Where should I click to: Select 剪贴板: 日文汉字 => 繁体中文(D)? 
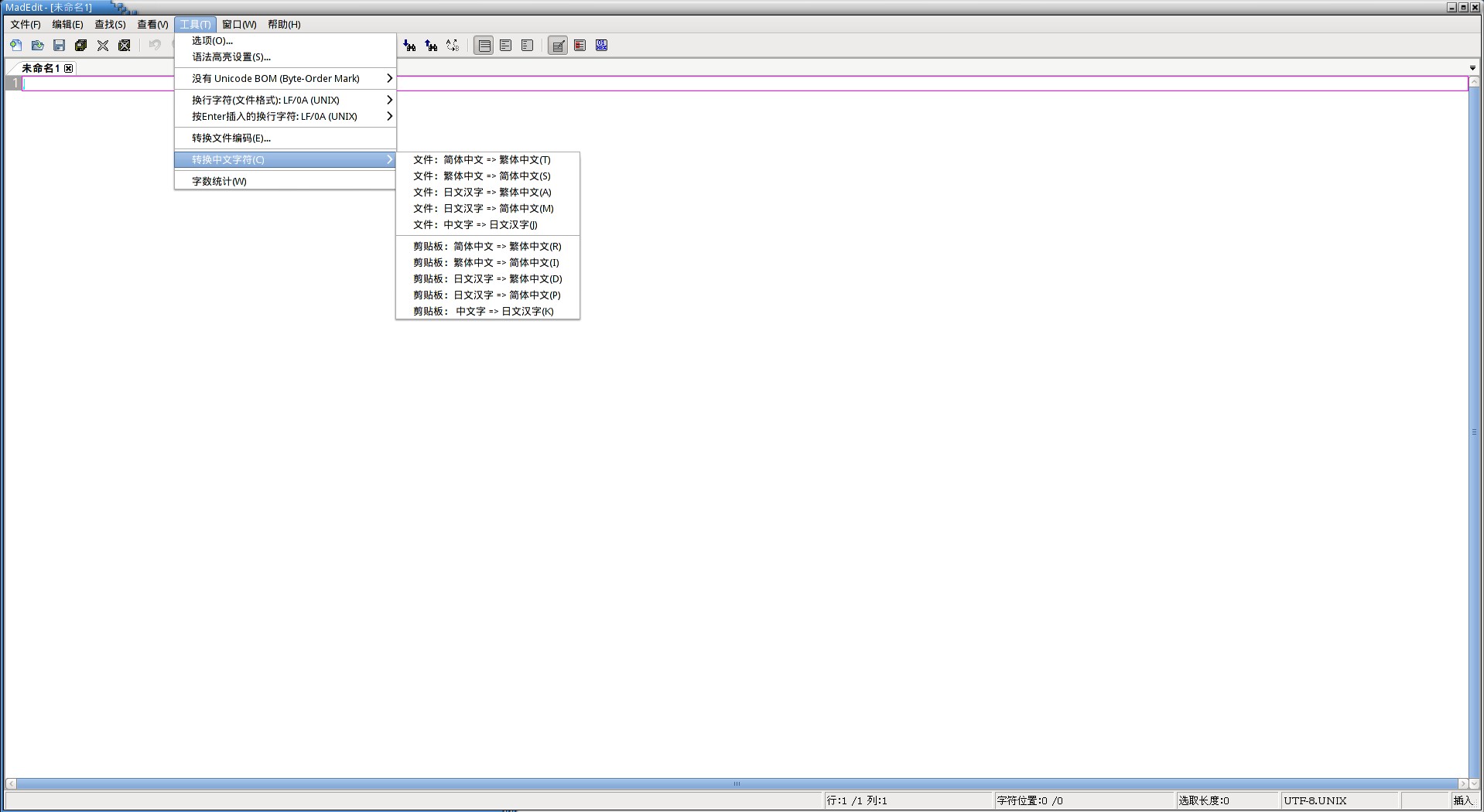[487, 279]
